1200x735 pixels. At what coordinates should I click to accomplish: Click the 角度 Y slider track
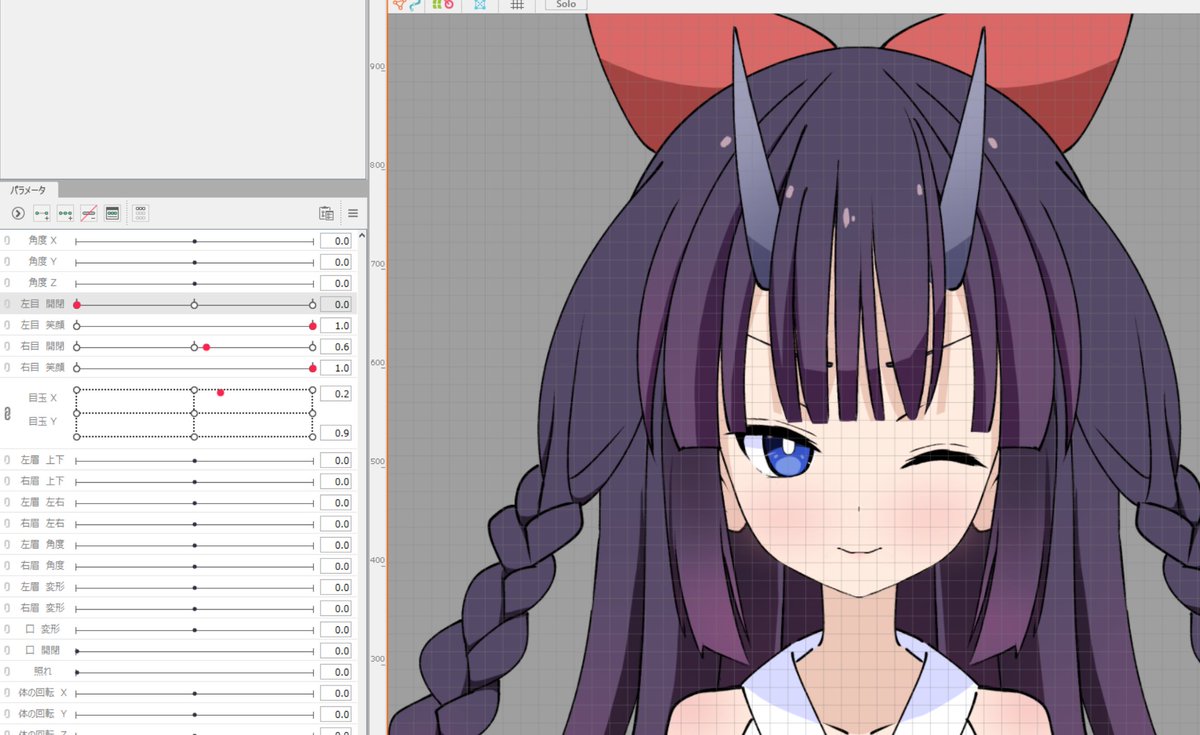(x=194, y=262)
